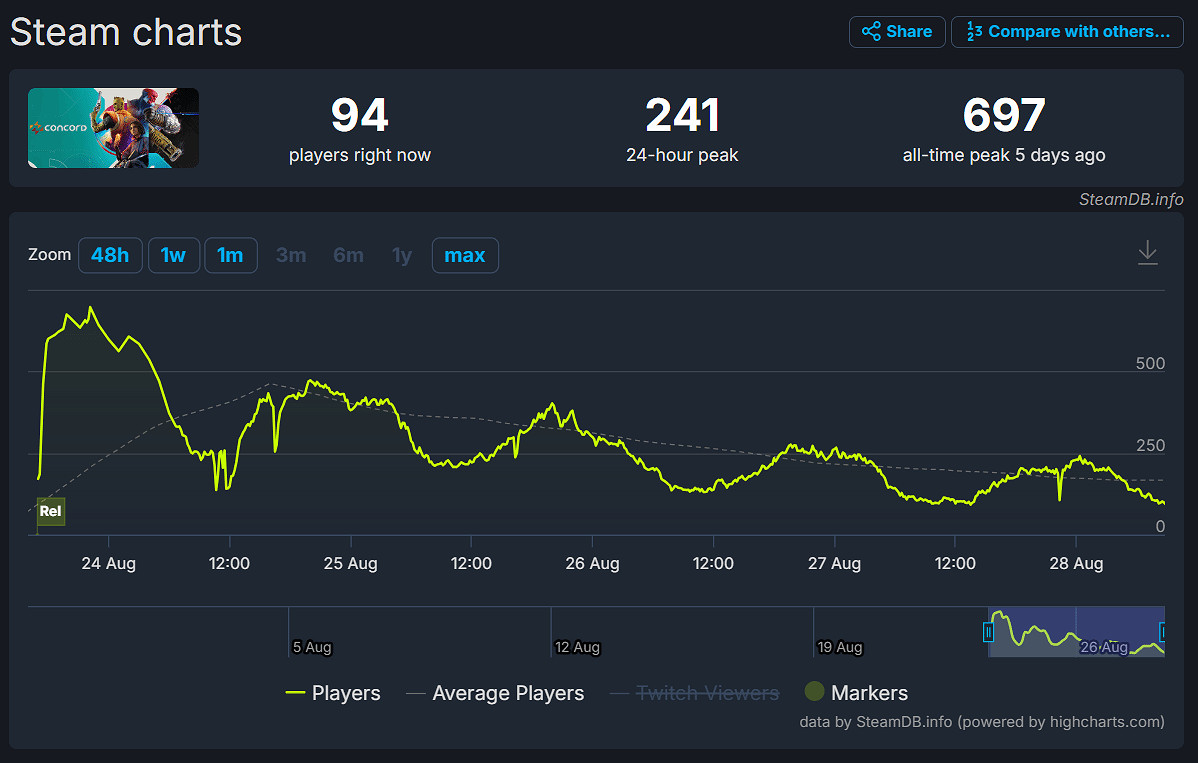Viewport: 1198px width, 763px height.
Task: Enable Twitch Viewers series in legend
Action: coord(694,693)
